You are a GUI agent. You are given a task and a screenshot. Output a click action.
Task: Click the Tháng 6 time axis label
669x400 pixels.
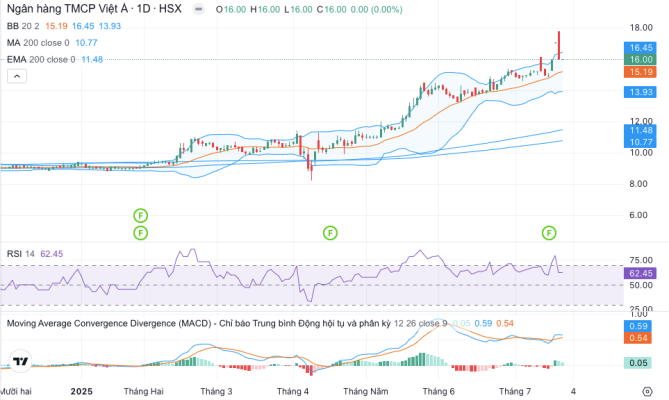point(438,391)
